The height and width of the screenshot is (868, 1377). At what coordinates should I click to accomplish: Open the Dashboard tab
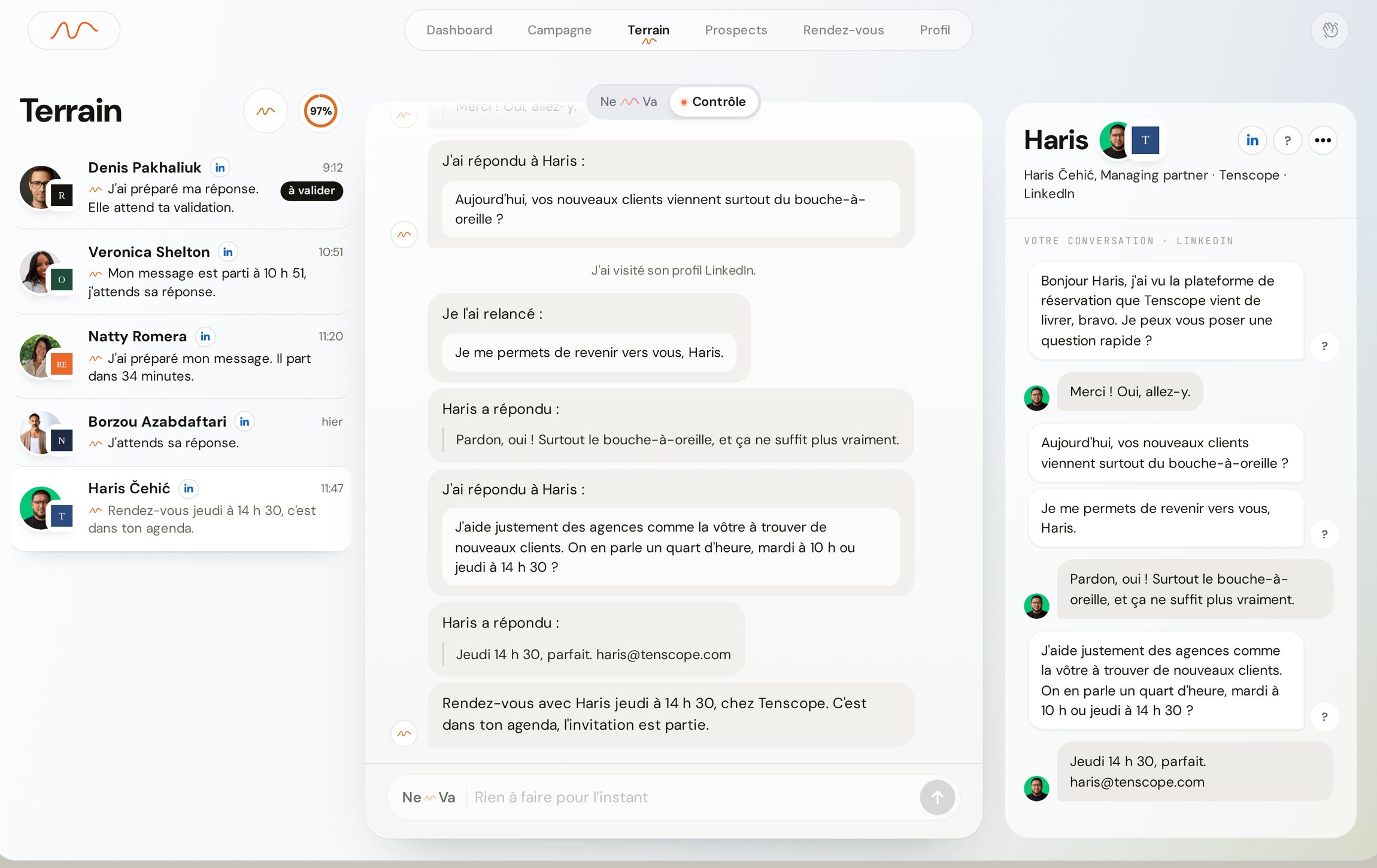(459, 30)
